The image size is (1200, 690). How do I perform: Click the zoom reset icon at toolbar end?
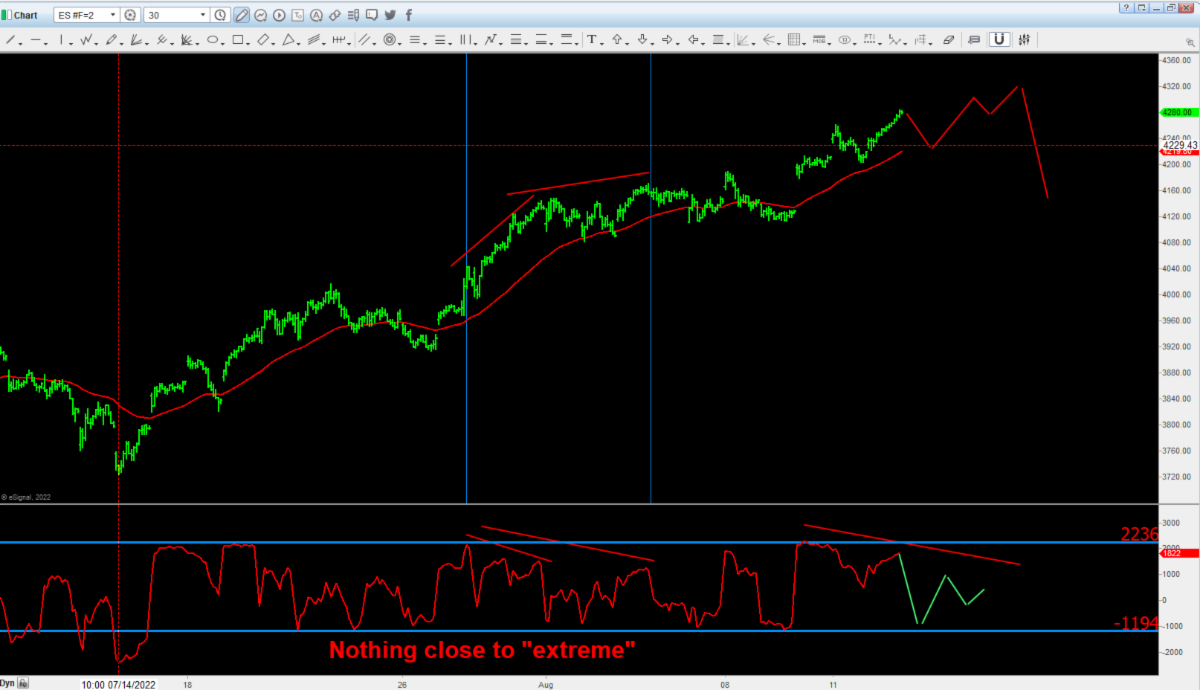tap(1190, 42)
